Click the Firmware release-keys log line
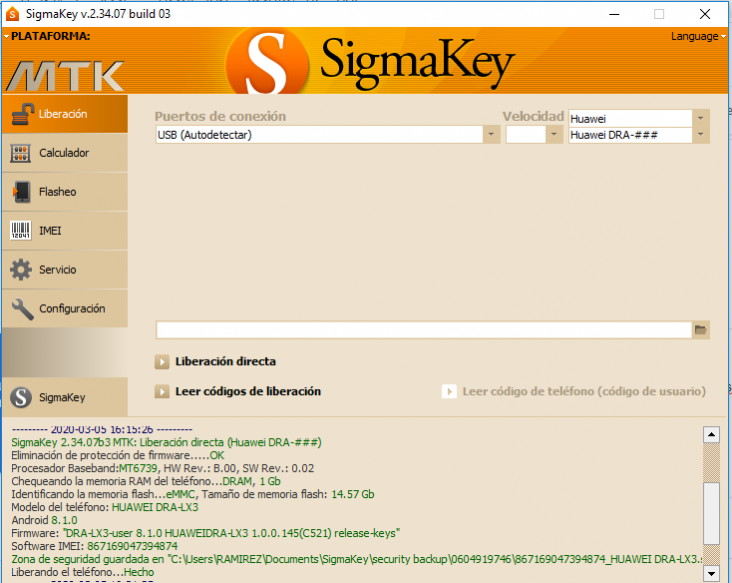 click(x=206, y=534)
